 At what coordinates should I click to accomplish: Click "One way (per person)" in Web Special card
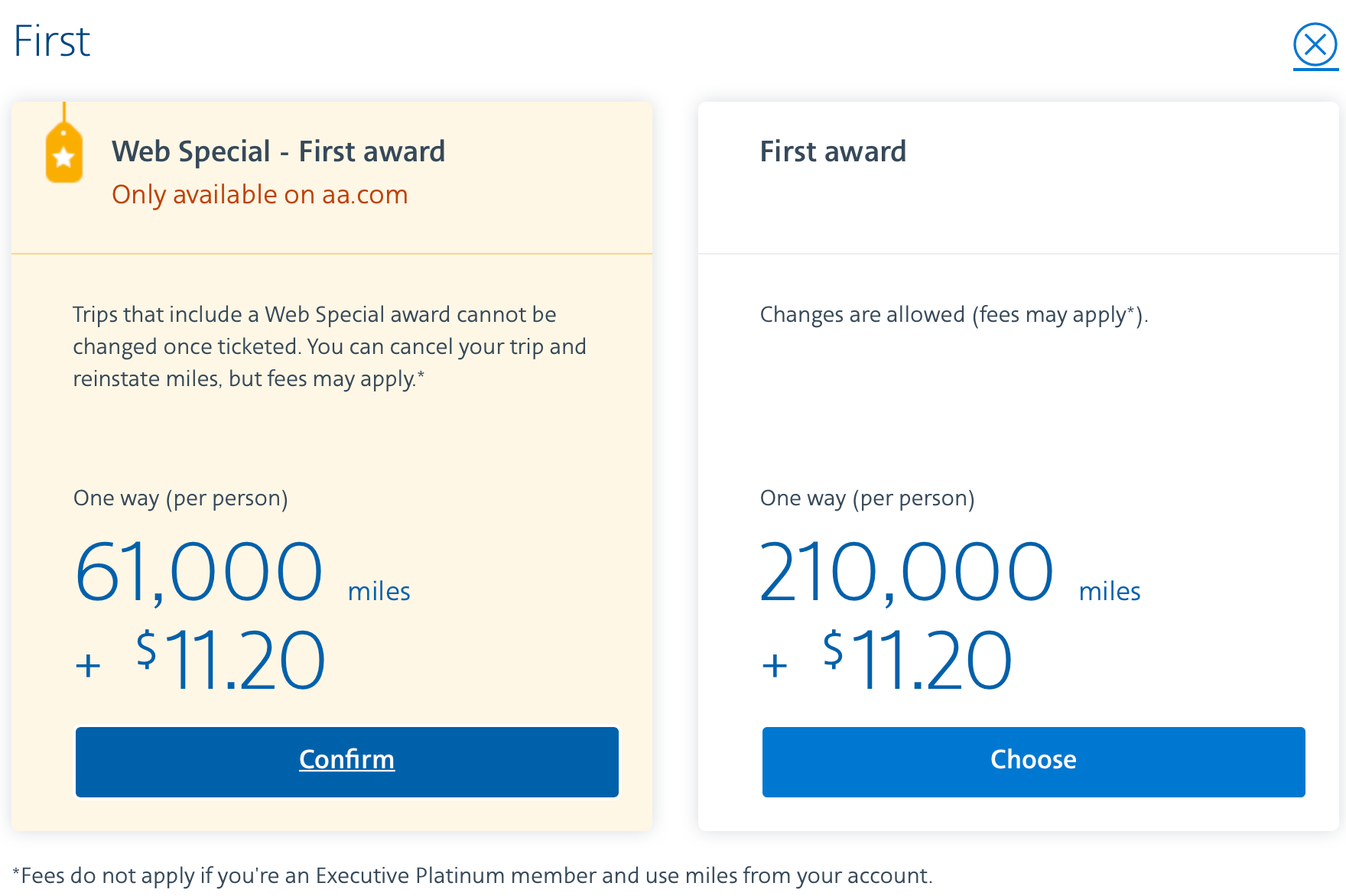coord(180,498)
